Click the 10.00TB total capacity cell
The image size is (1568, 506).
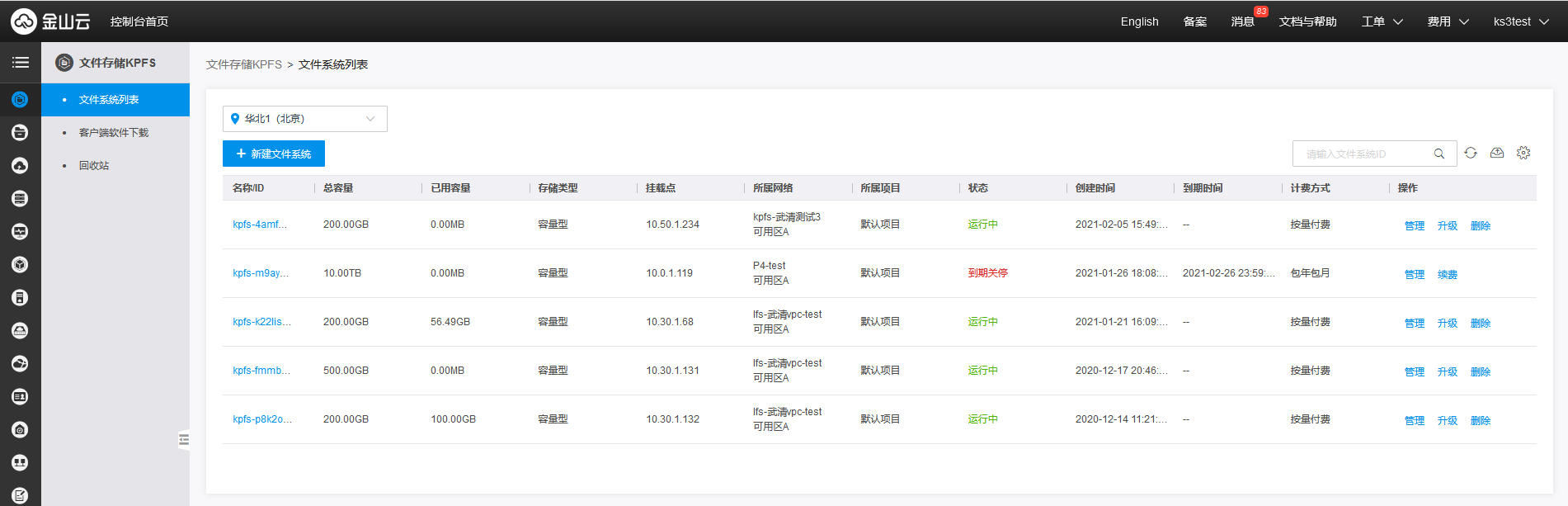(342, 273)
